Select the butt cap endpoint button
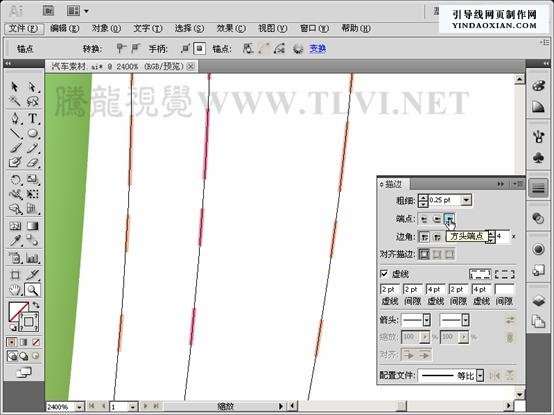 click(424, 219)
